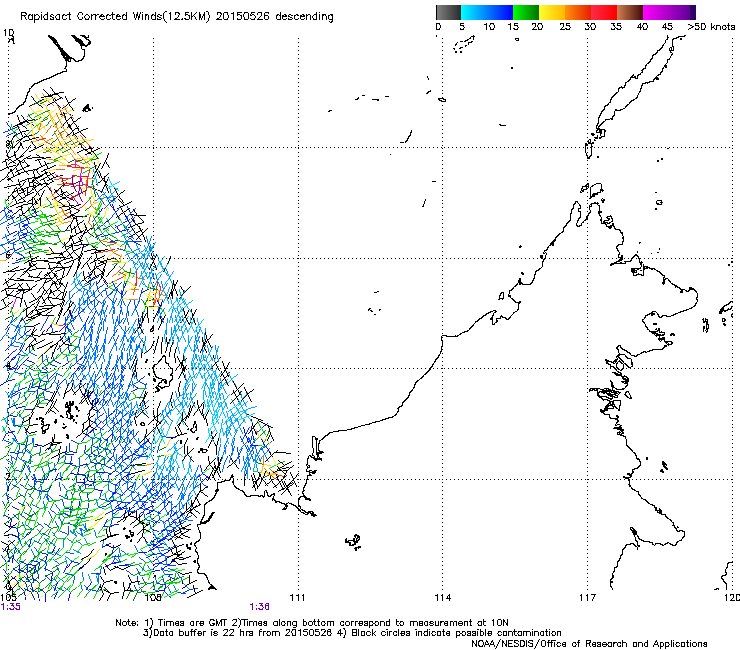
Task: Click the 'Times are GMT' note text
Action: [191, 623]
